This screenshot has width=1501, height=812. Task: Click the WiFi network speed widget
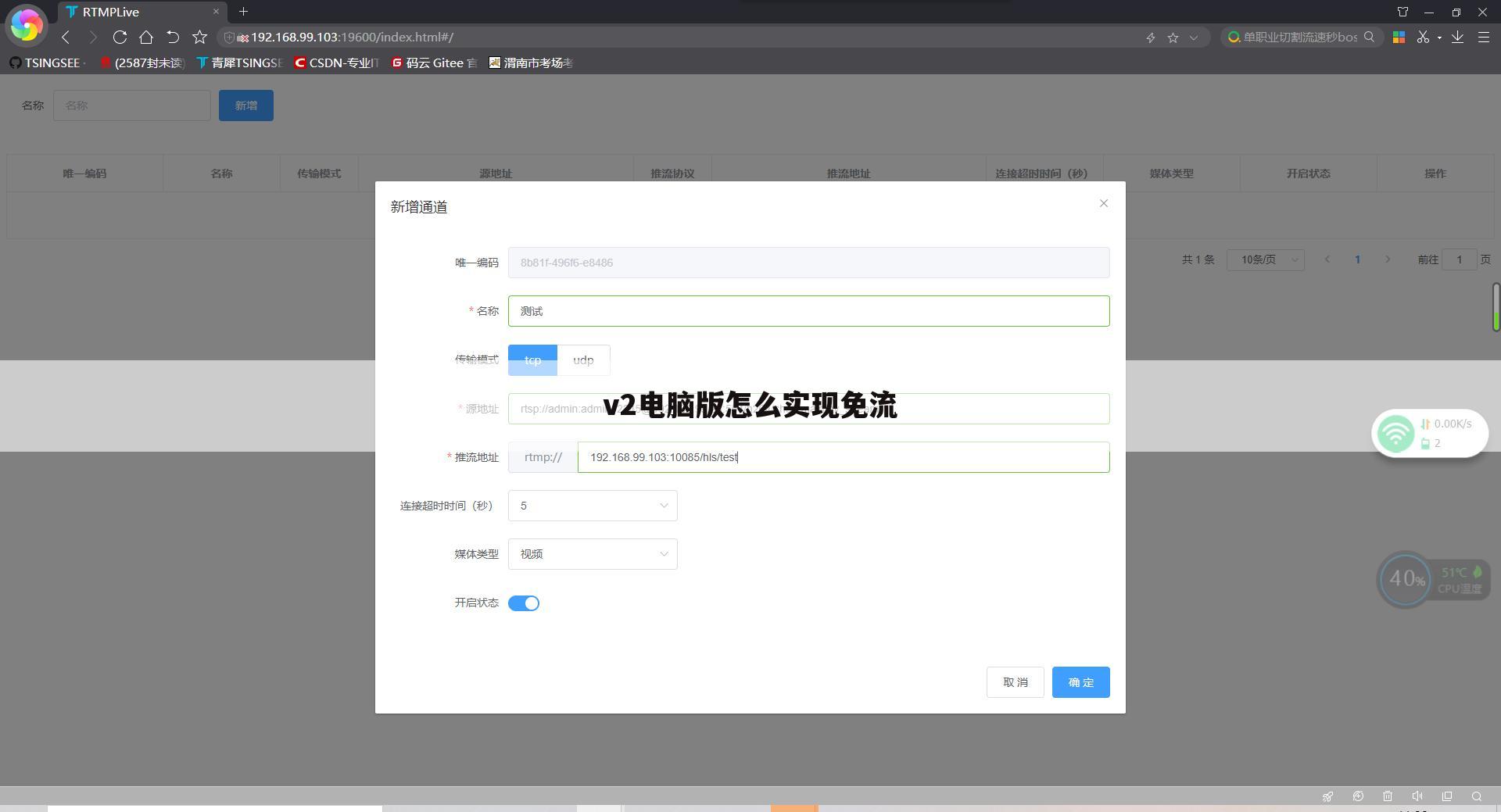[x=1429, y=433]
